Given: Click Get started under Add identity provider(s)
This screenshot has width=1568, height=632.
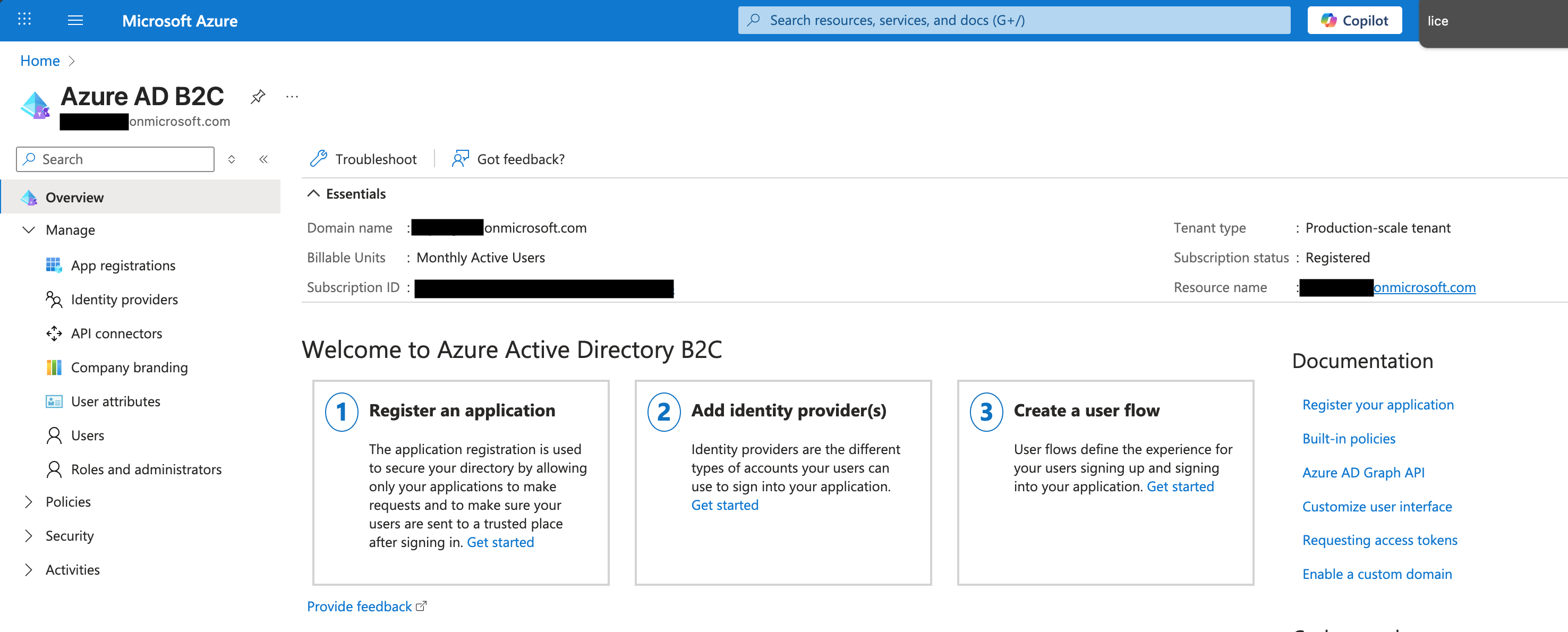Looking at the screenshot, I should coord(725,506).
